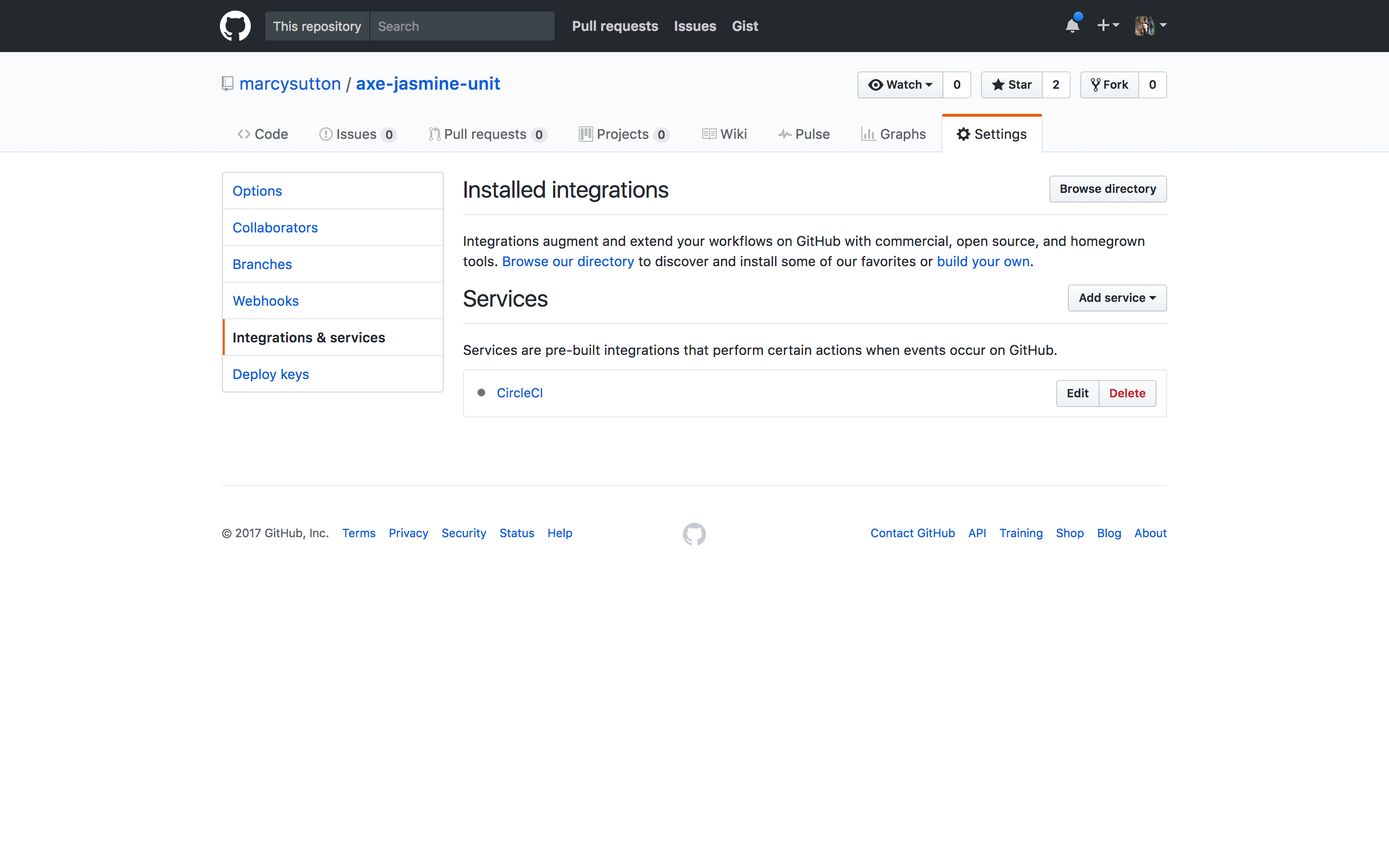This screenshot has height=868, width=1389.
Task: Open the Add service dropdown
Action: 1116,298
